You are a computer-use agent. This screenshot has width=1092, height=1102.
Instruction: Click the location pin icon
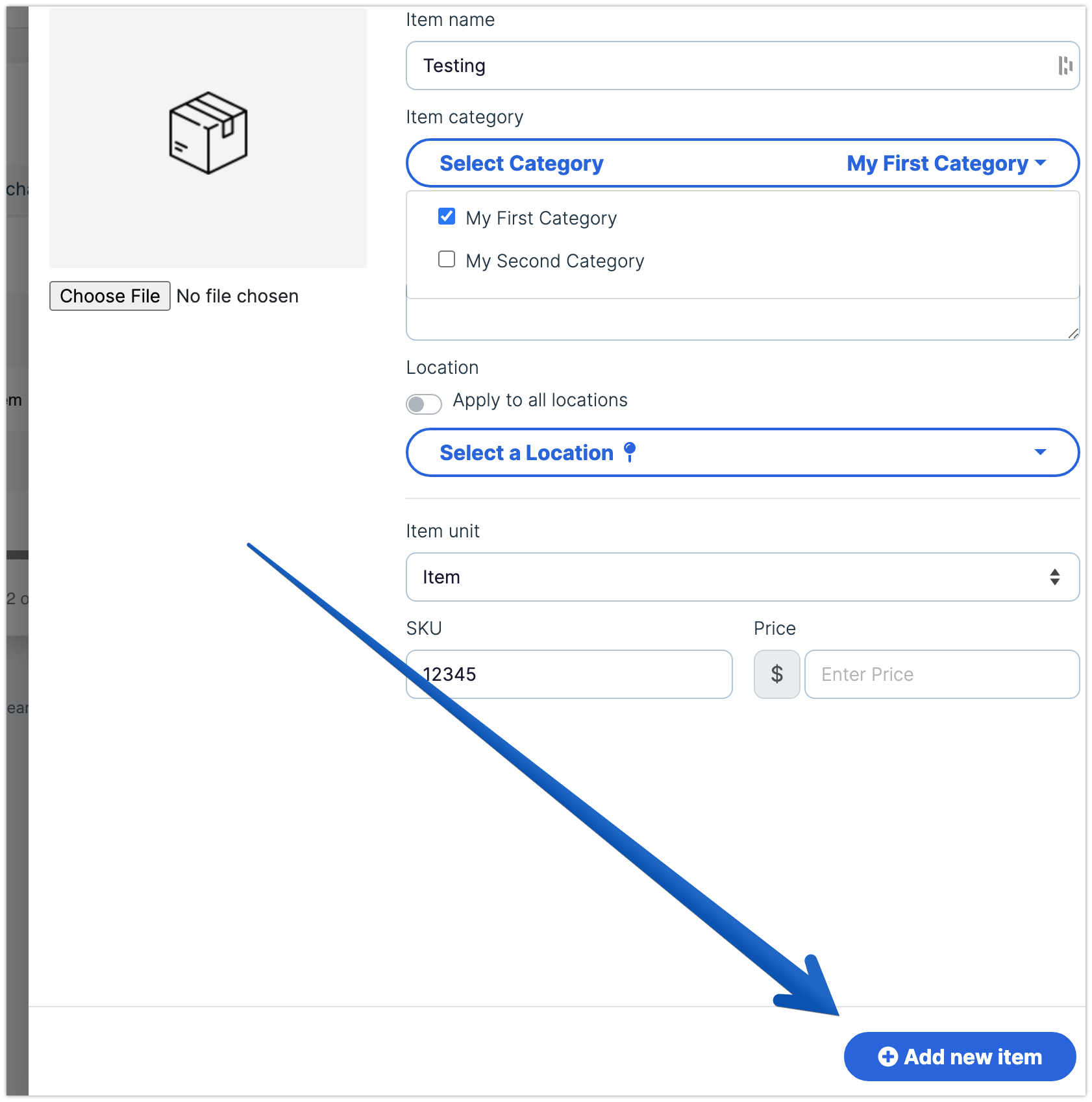tap(629, 452)
